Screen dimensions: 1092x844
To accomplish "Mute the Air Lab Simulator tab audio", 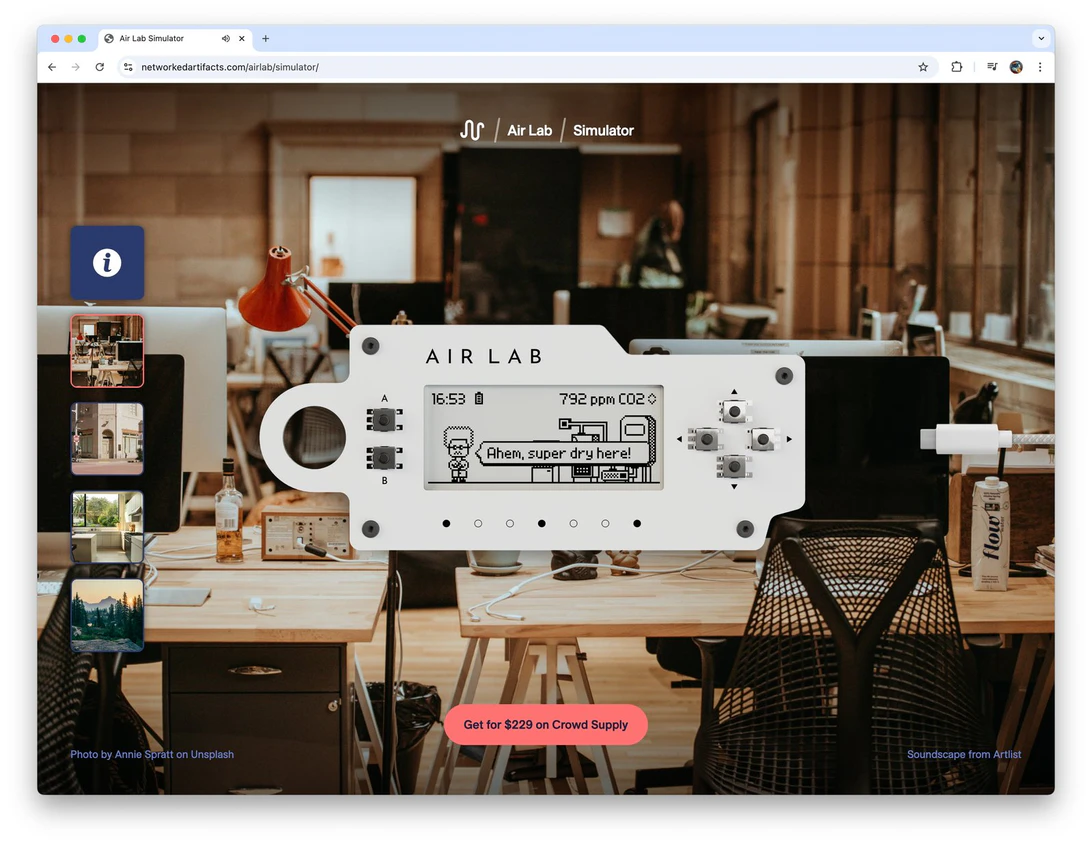I will [x=226, y=38].
